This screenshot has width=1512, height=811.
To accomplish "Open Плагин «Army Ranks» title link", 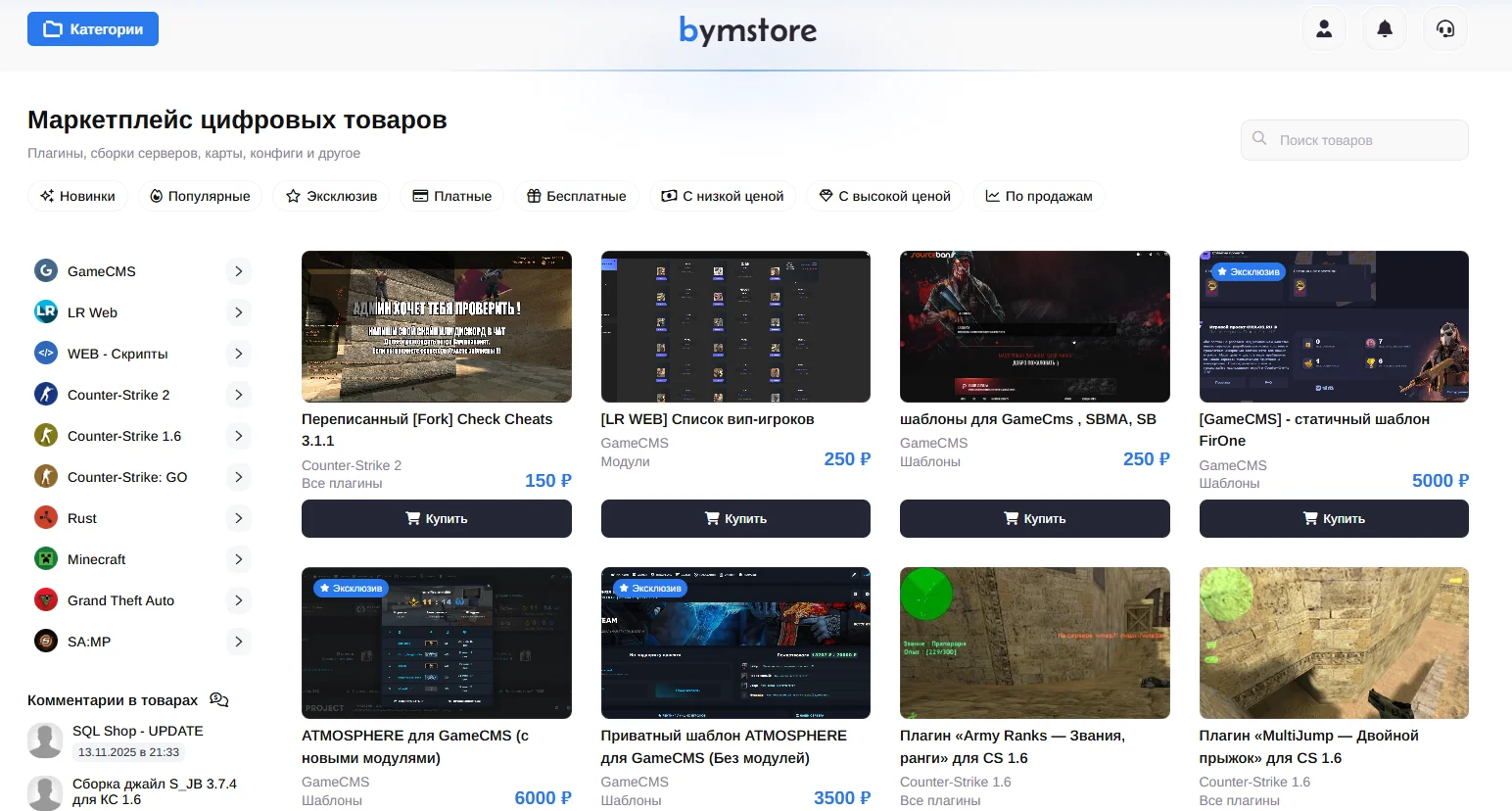I will click(1013, 746).
